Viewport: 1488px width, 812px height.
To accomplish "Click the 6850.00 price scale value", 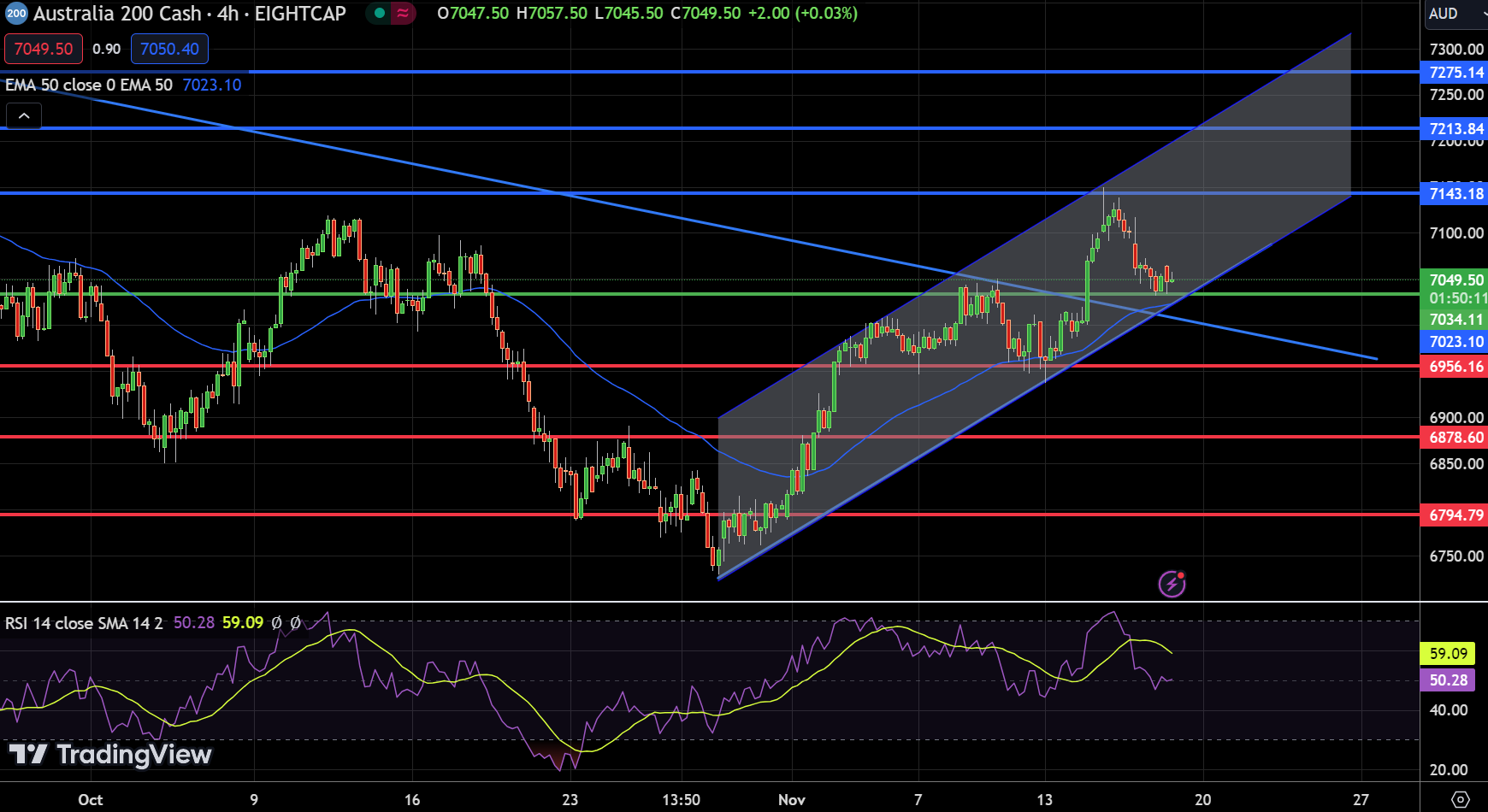I will pos(1456,464).
